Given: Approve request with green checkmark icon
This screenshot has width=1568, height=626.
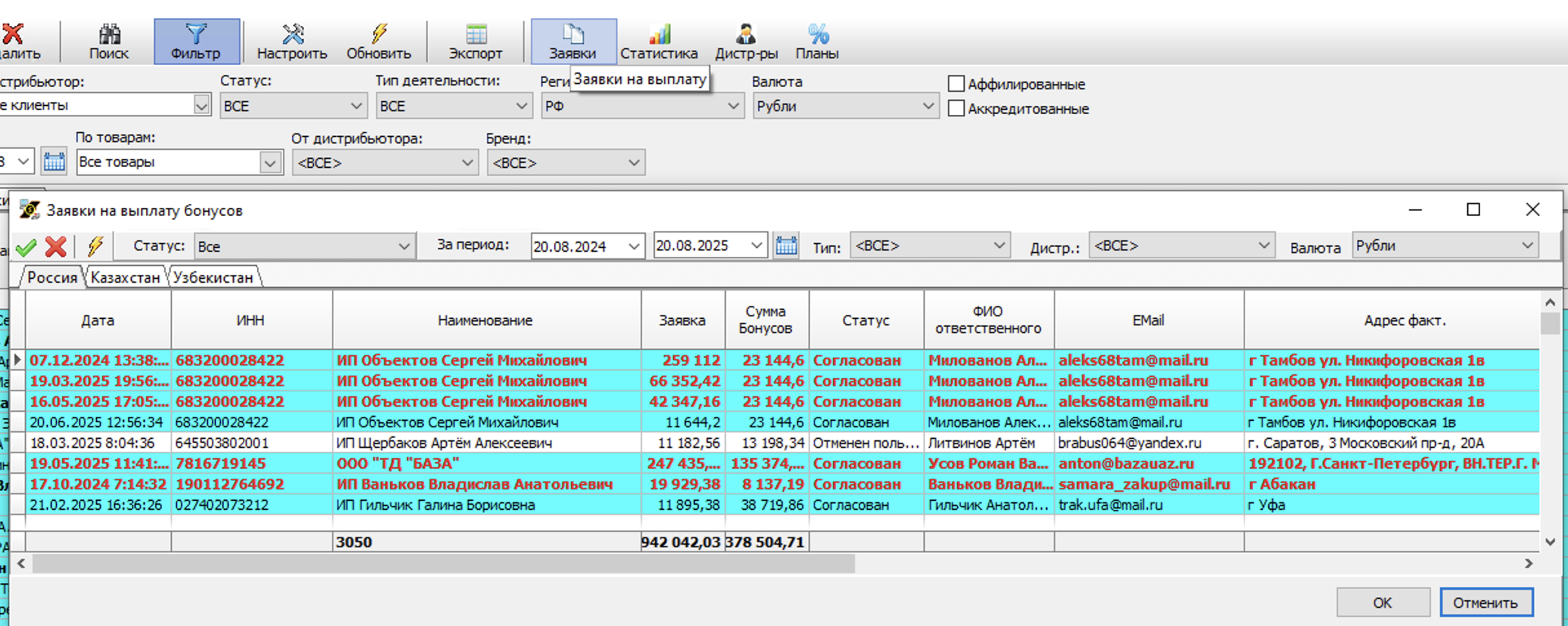Looking at the screenshot, I should point(26,247).
